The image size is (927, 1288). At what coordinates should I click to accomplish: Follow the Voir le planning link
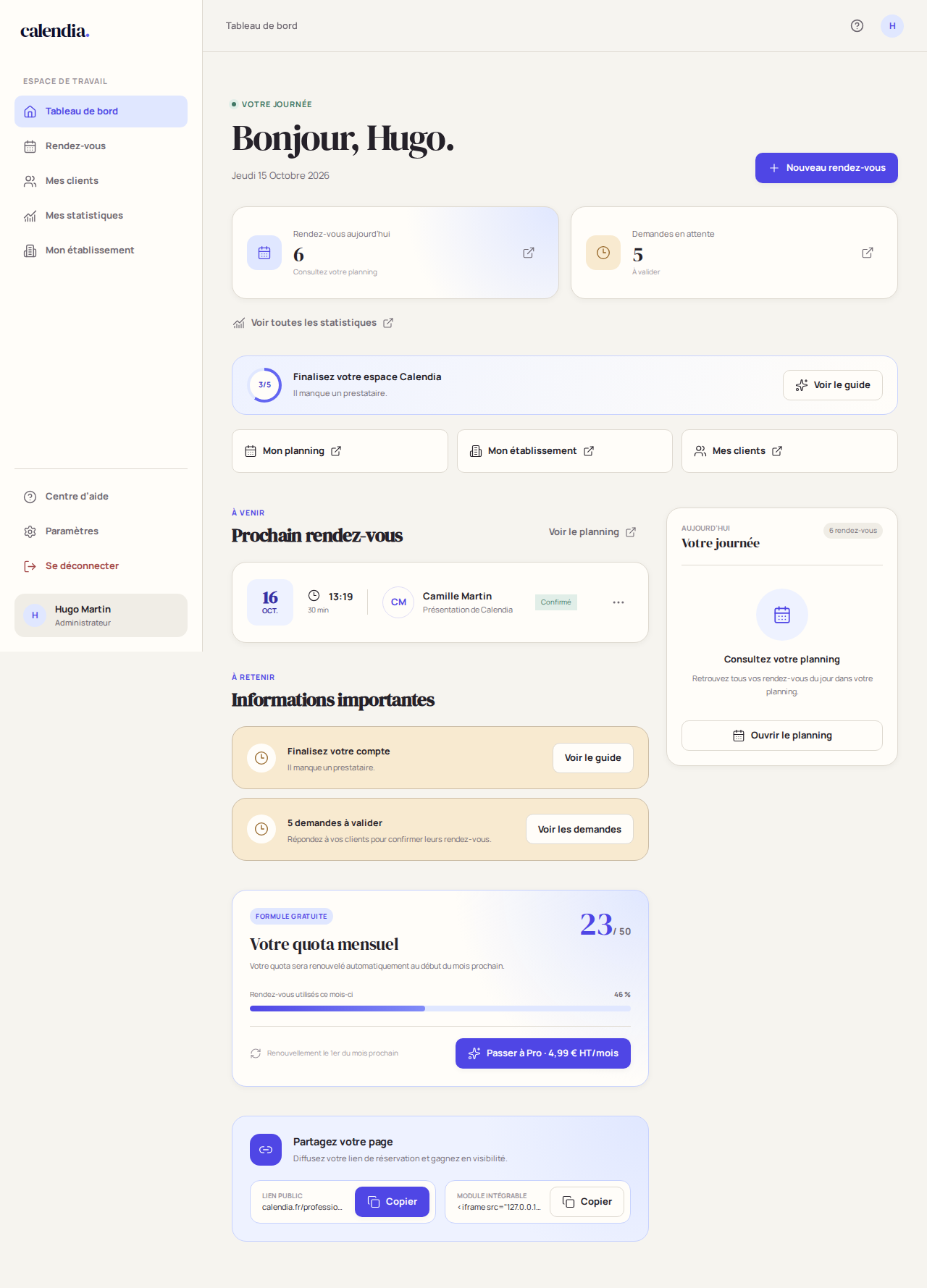[x=592, y=532]
